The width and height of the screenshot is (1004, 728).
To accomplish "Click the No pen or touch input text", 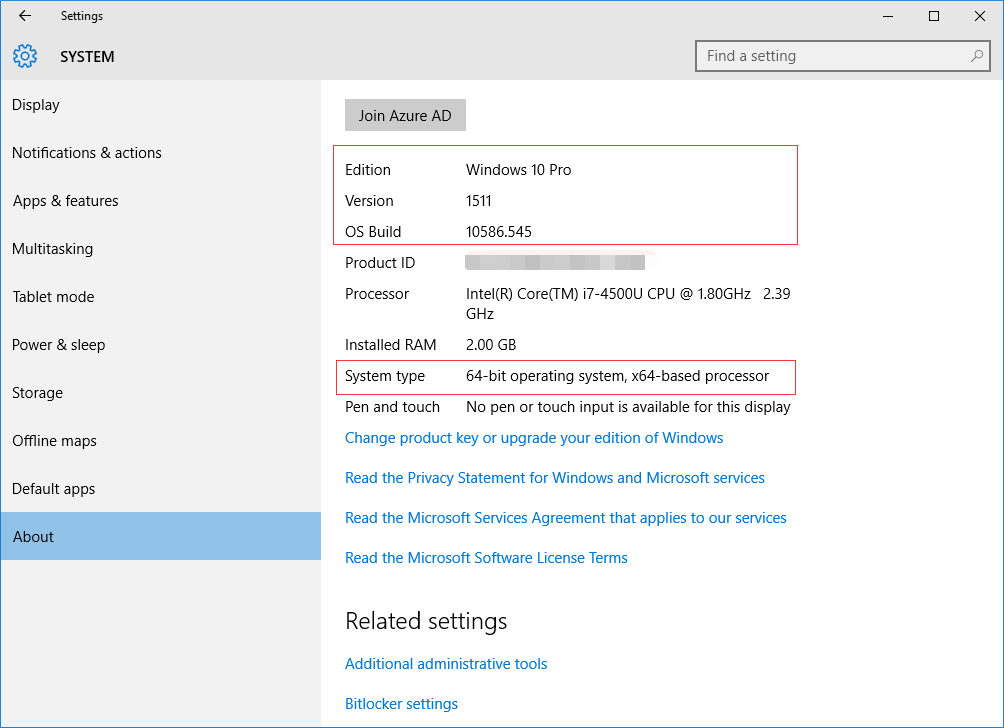I will [628, 407].
